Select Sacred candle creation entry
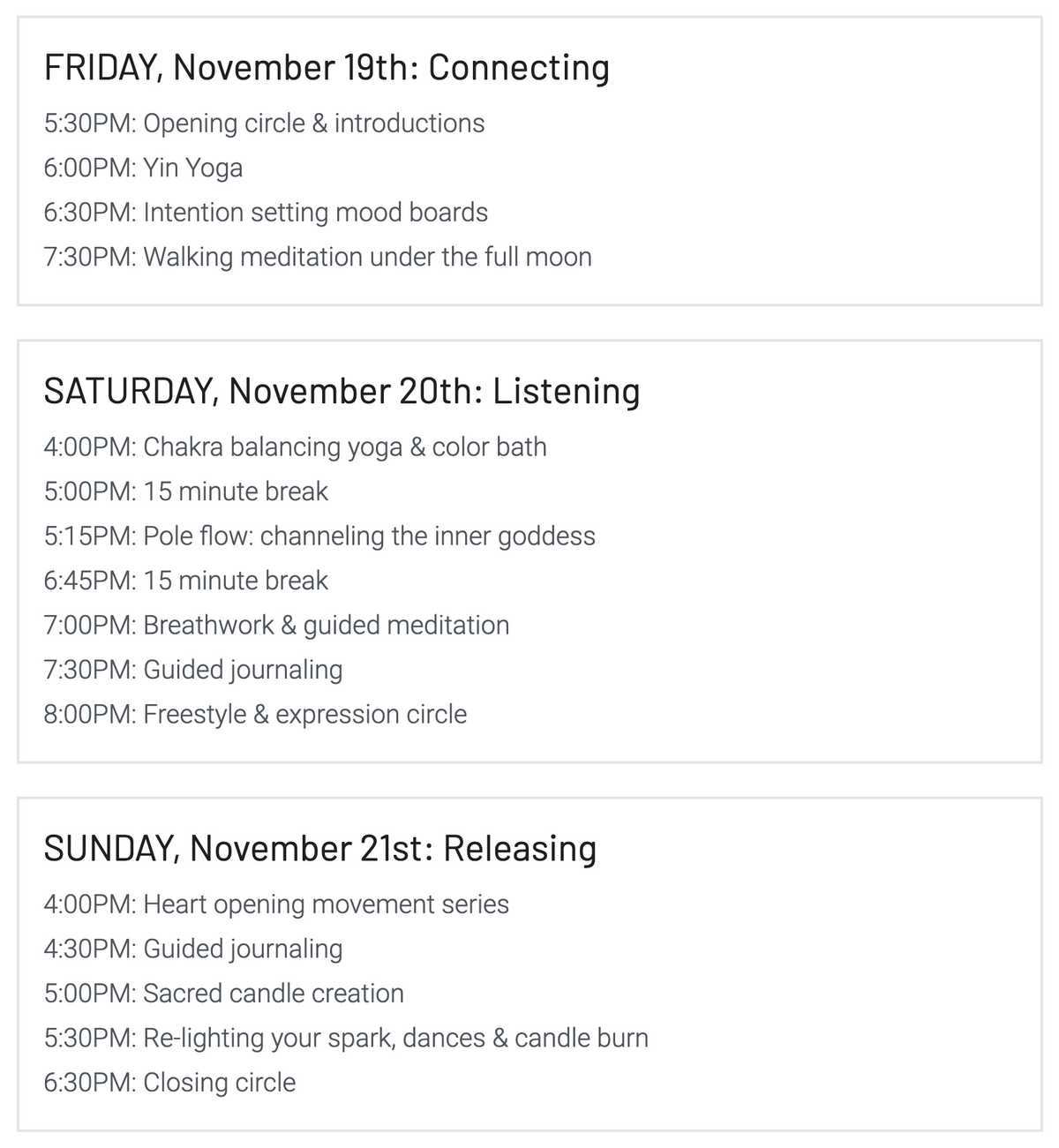This screenshot has width=1059, height=1148. tap(223, 994)
